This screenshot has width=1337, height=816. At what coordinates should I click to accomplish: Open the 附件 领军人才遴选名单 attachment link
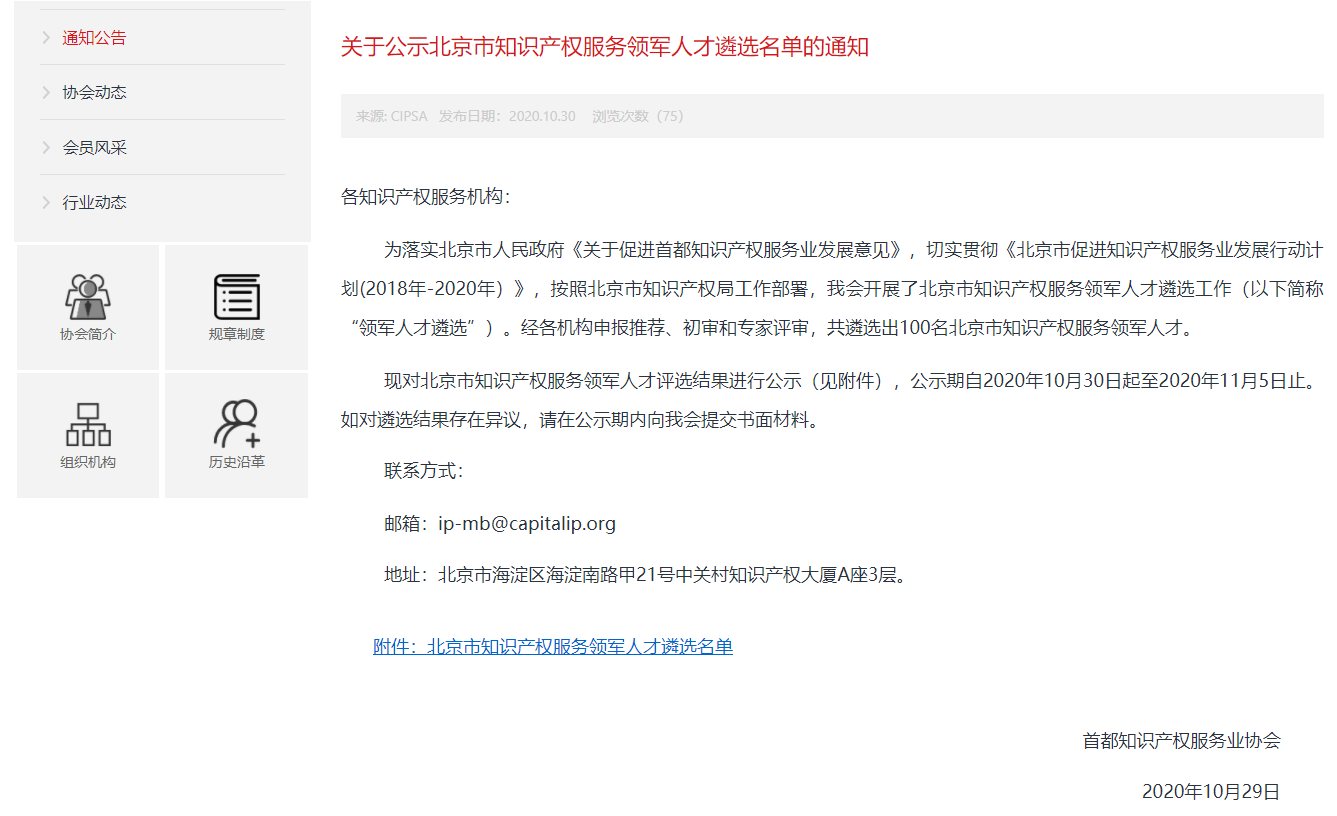coord(553,647)
